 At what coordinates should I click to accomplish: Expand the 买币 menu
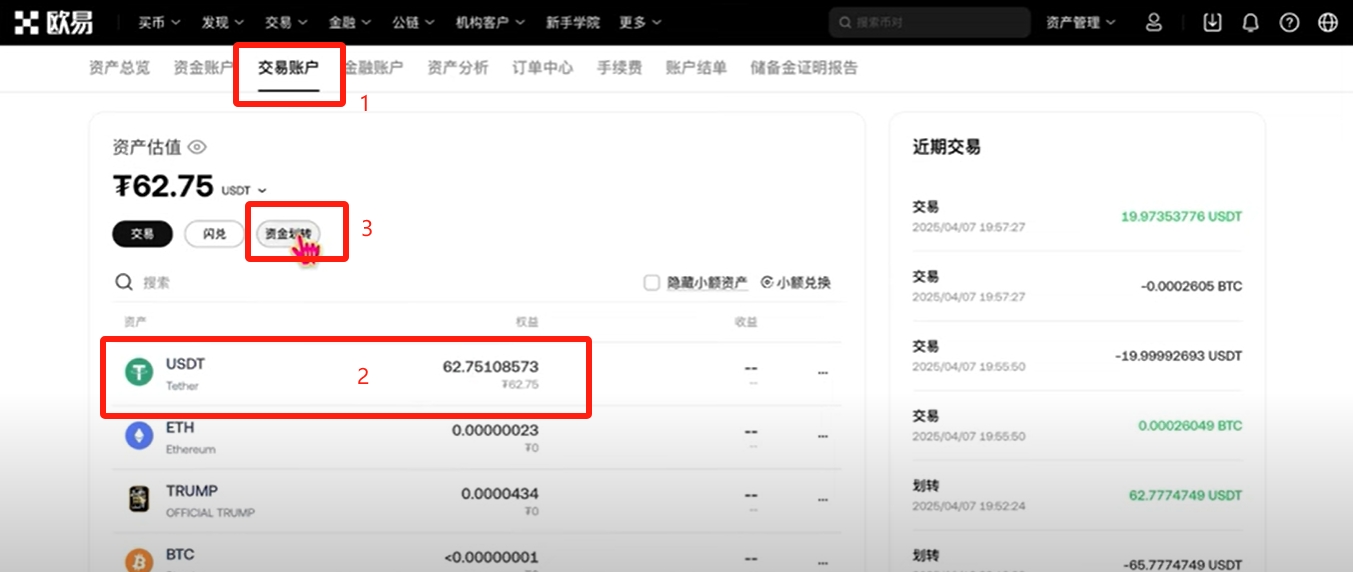160,22
